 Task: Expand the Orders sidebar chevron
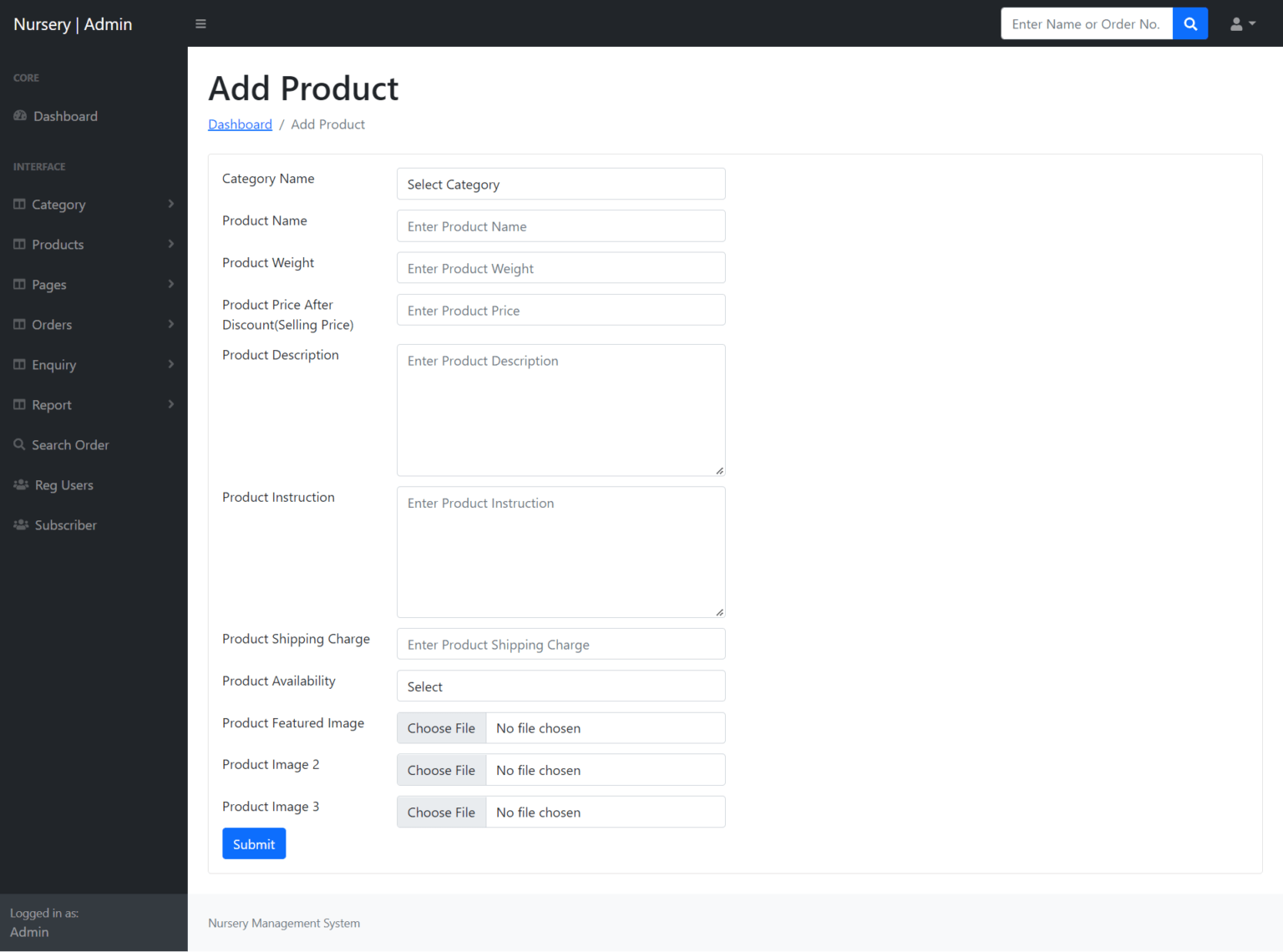tap(171, 325)
